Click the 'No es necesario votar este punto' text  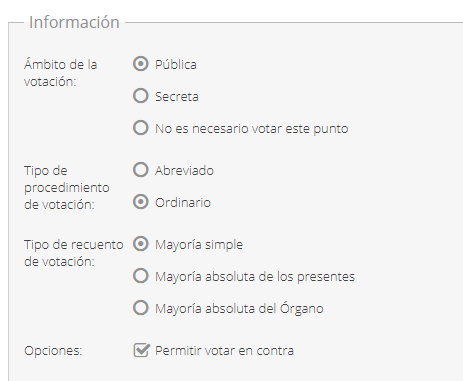coord(252,129)
